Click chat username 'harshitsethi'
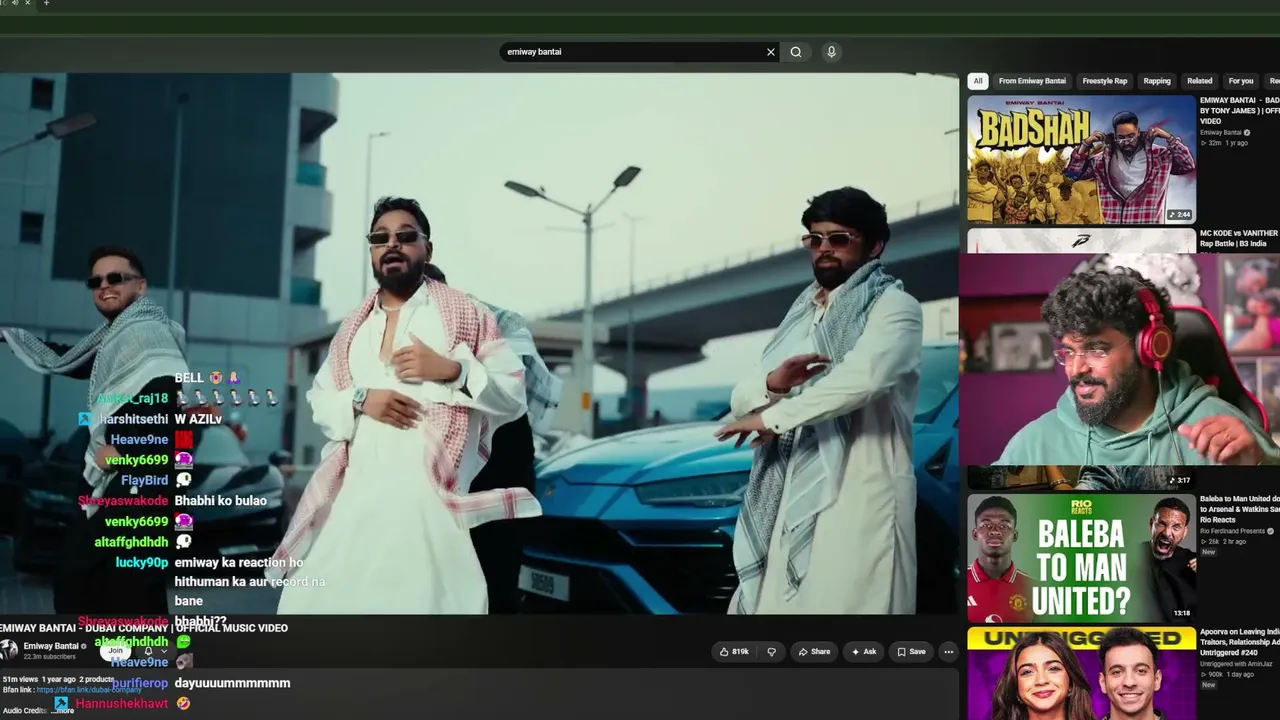This screenshot has height=720, width=1280. pyautogui.click(x=133, y=419)
